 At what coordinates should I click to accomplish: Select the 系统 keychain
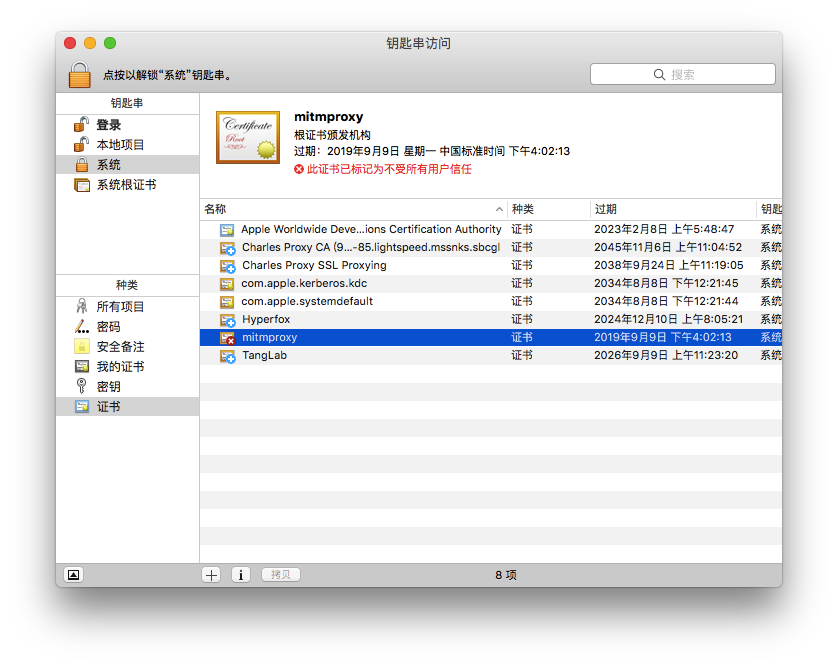[x=127, y=165]
